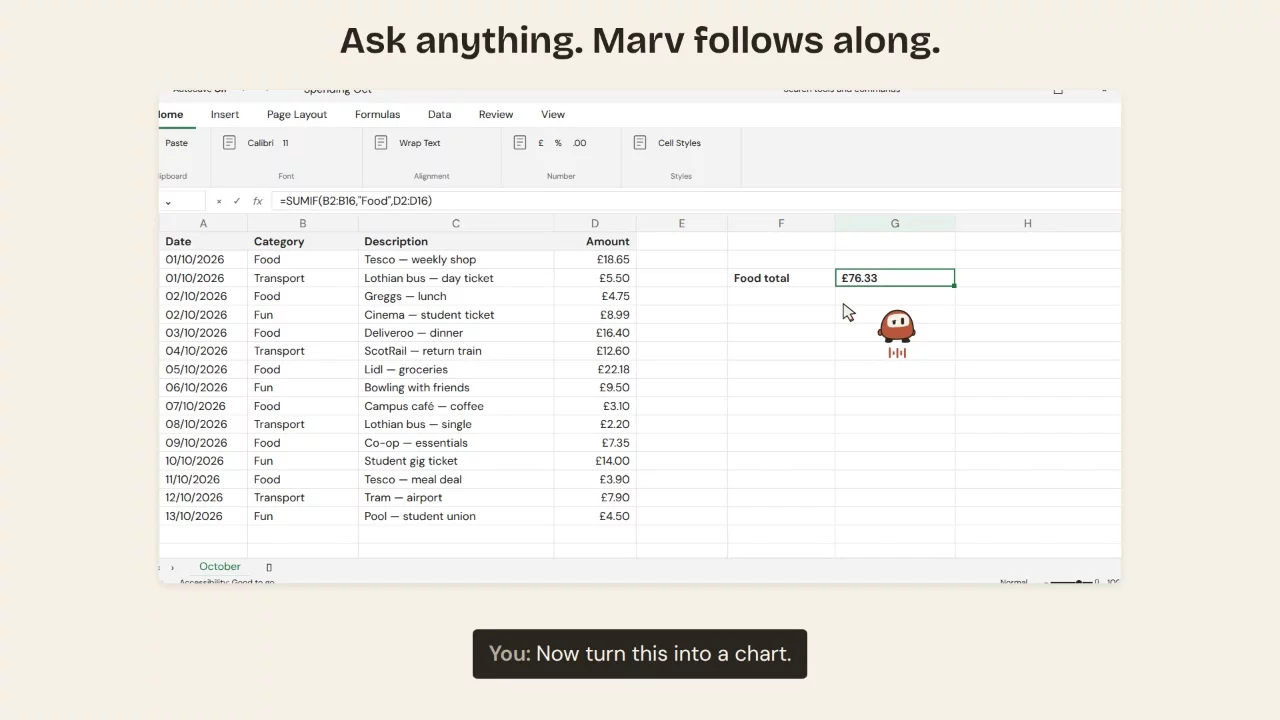Click the "Tesco — weekly shop" description cell
Screen dimensions: 1280x720
456,260
